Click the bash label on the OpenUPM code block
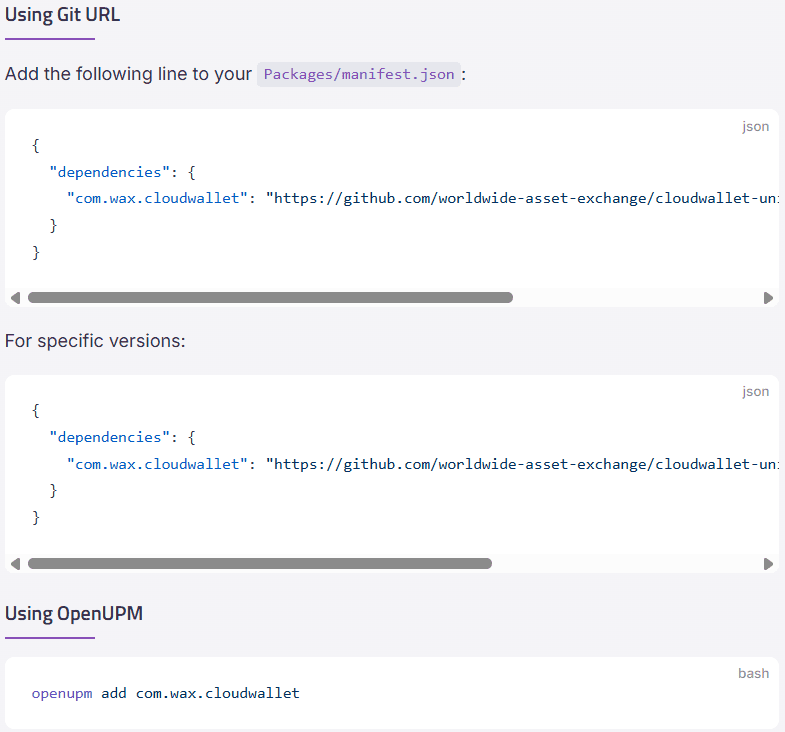Image resolution: width=785 pixels, height=732 pixels. 753,673
